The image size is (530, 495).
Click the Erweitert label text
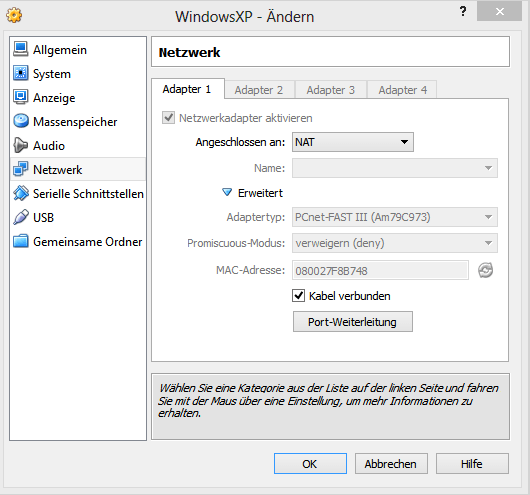[x=260, y=193]
